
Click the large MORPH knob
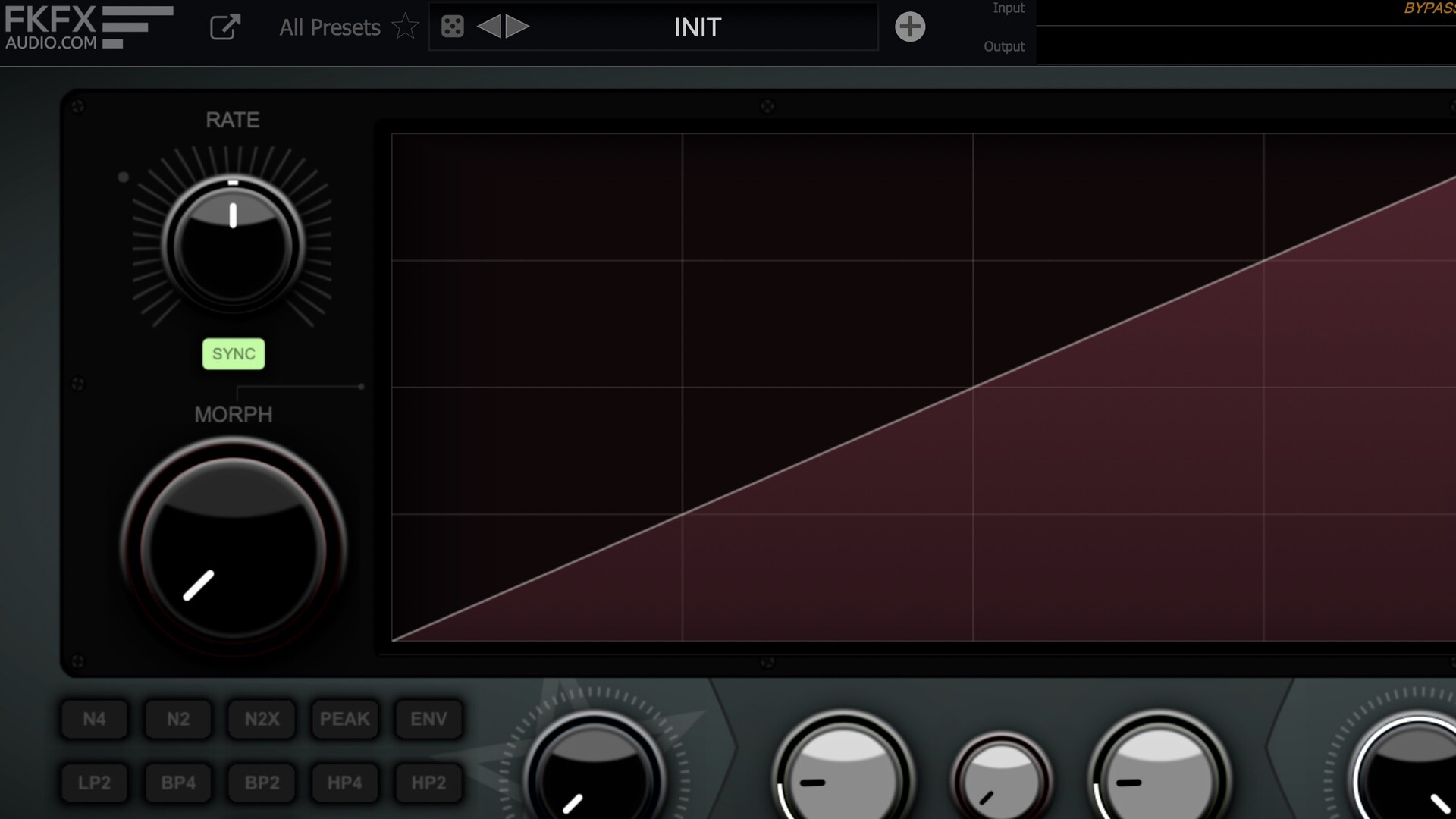(233, 548)
